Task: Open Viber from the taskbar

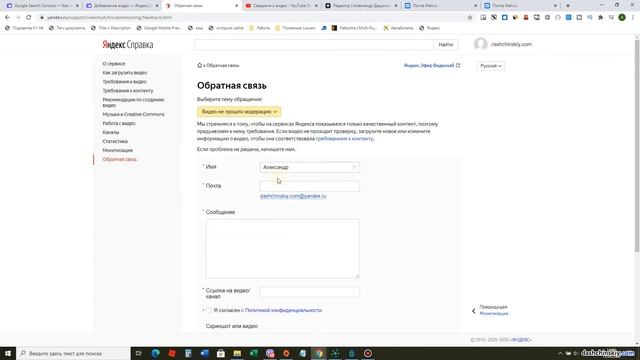Action: 270,353
